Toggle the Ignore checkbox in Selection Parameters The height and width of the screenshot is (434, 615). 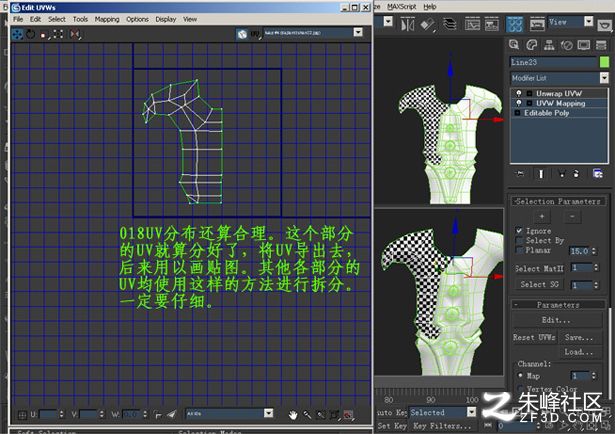pos(519,231)
